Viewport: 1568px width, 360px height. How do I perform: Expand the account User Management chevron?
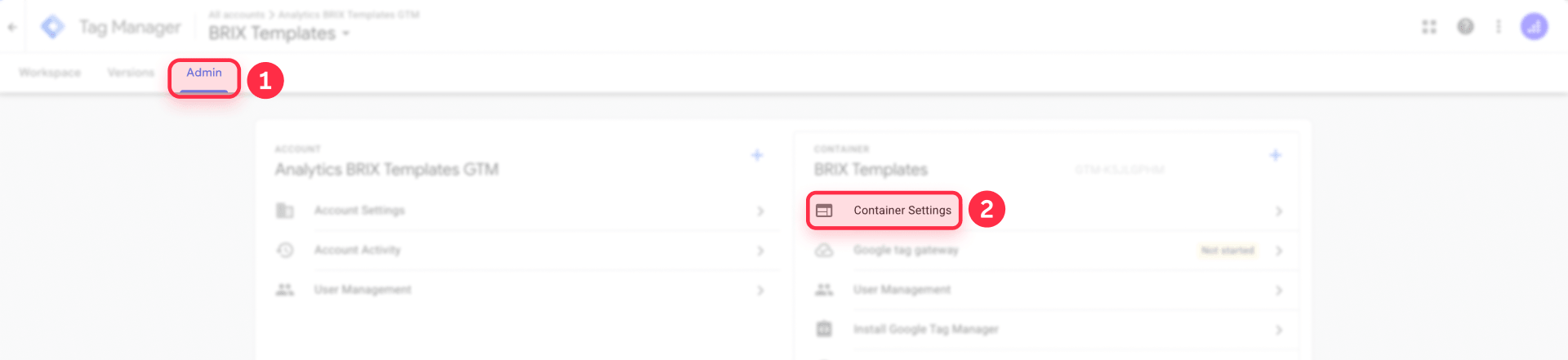tap(760, 291)
